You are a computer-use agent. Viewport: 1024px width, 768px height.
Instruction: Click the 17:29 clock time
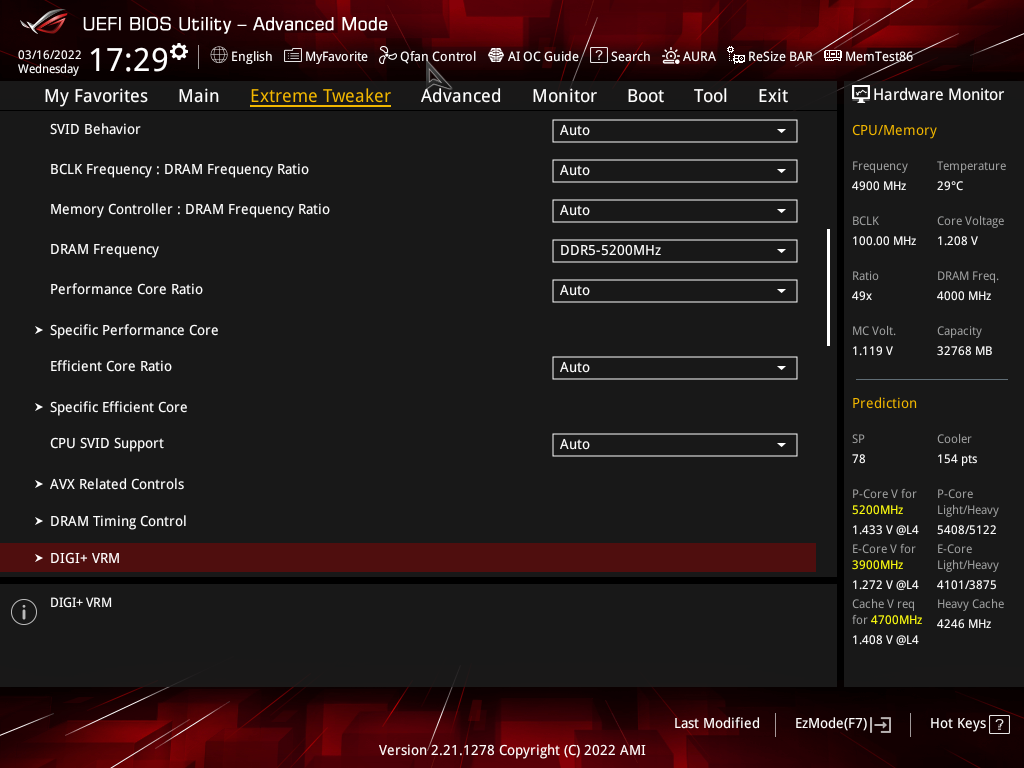tap(129, 59)
